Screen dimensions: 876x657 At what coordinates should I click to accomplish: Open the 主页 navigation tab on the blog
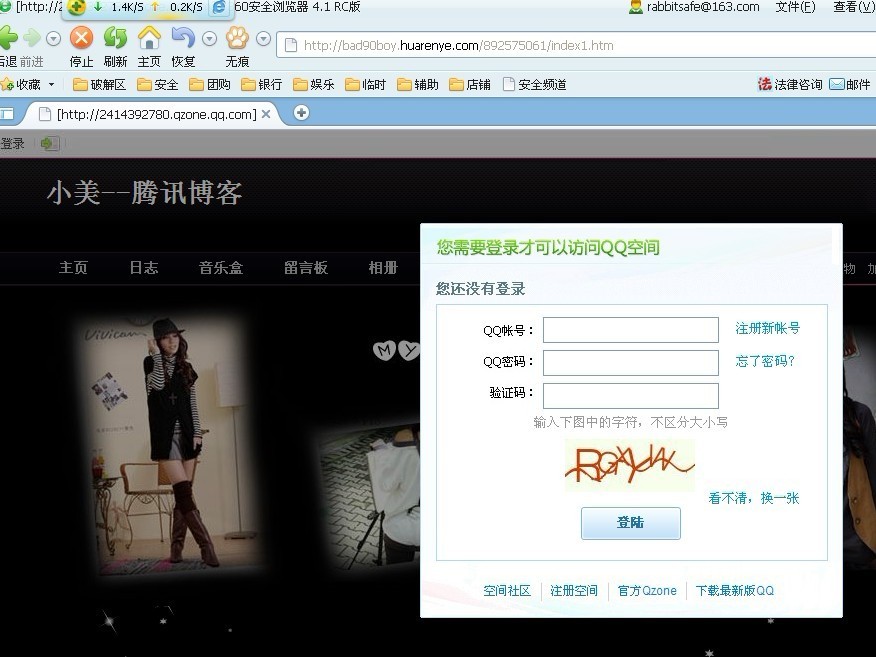pyautogui.click(x=73, y=268)
